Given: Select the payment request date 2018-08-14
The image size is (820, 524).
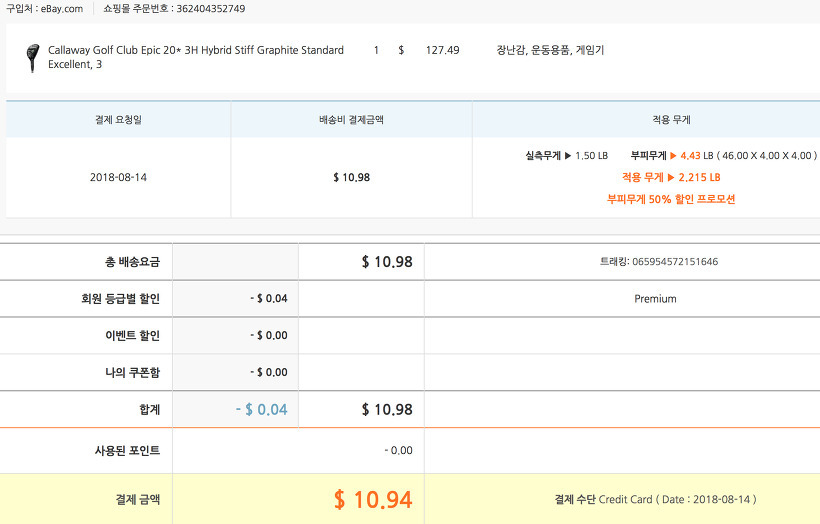Looking at the screenshot, I should pos(118,177).
